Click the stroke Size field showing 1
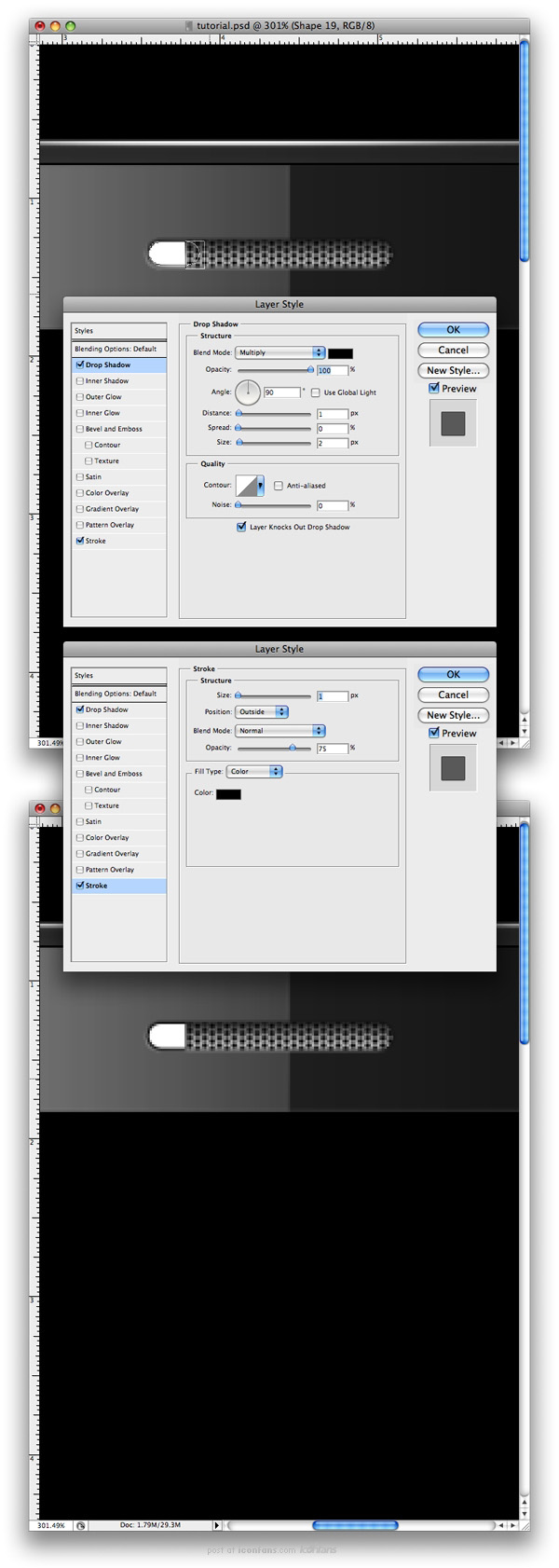The image size is (559, 1568). point(332,696)
